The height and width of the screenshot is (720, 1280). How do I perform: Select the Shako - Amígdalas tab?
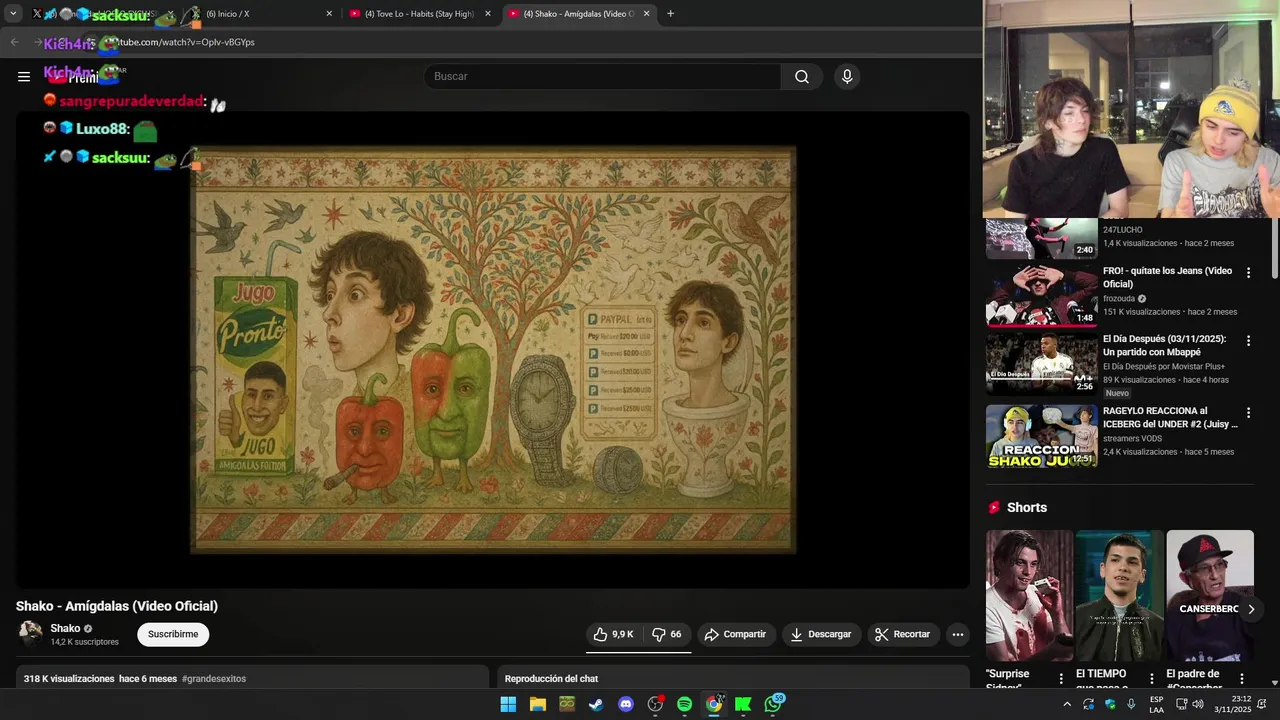coord(578,14)
